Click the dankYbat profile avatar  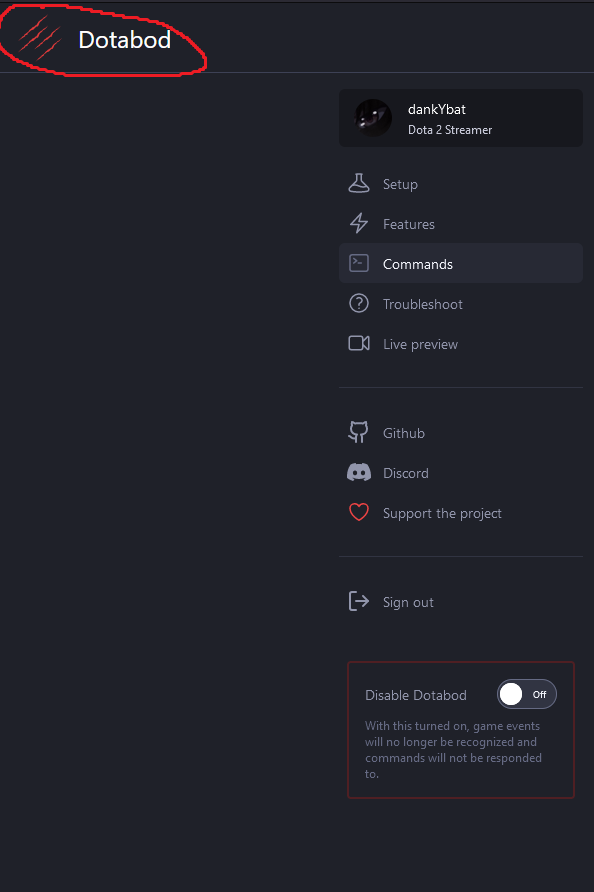tap(373, 117)
